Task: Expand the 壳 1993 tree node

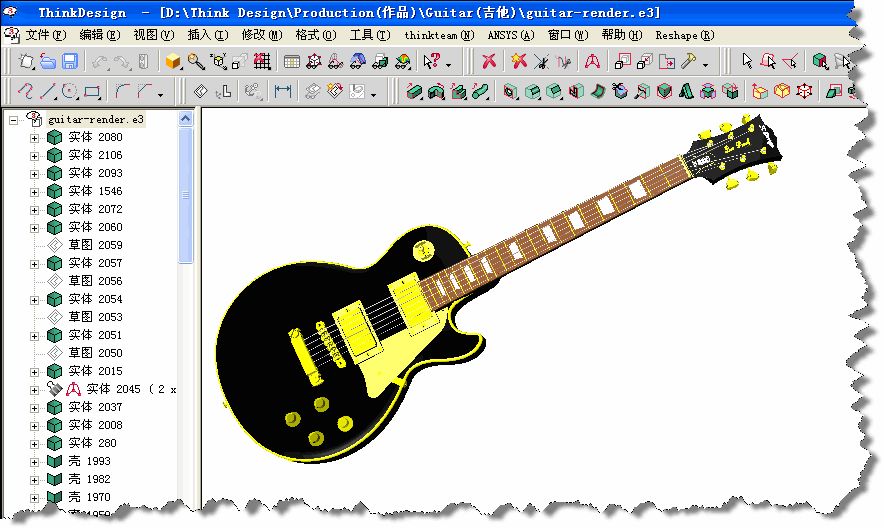Action: [x=34, y=462]
